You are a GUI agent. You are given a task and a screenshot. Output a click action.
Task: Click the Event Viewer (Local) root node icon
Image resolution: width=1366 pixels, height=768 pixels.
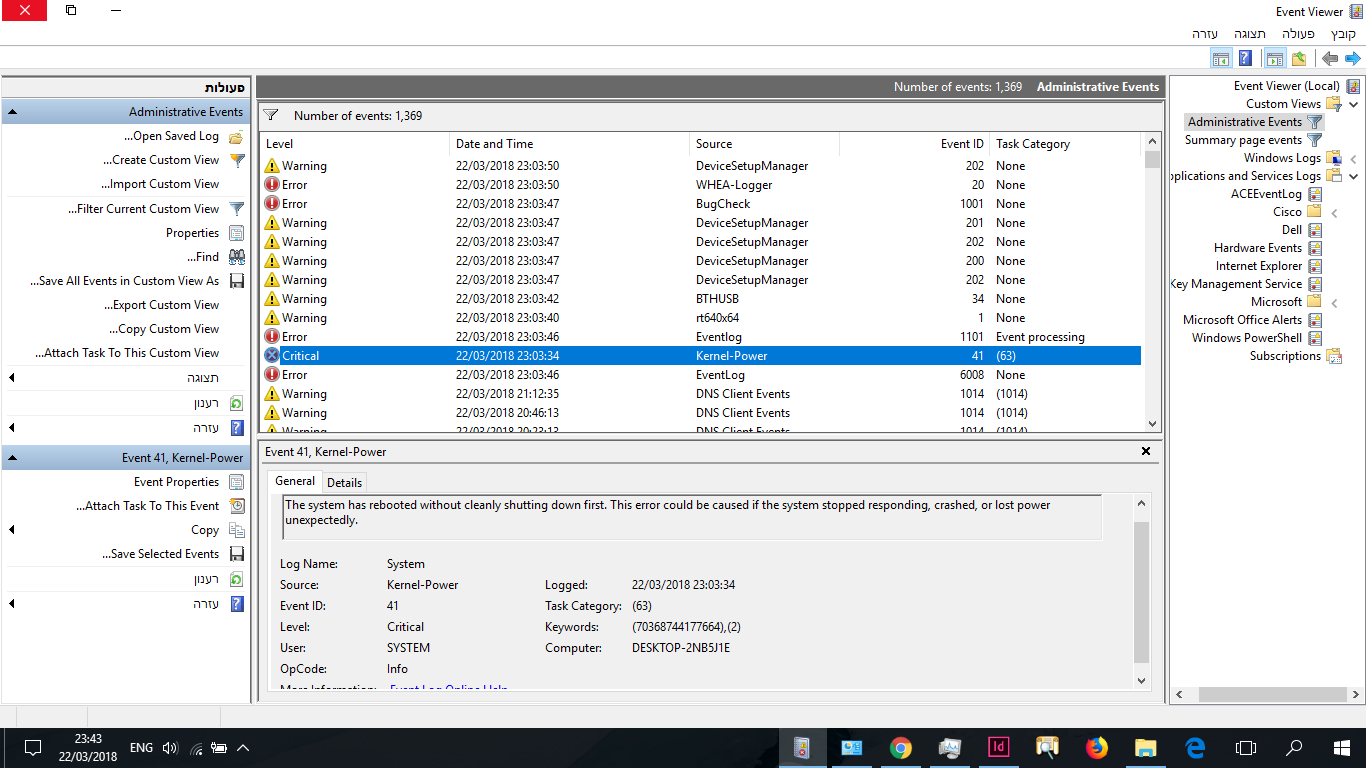pos(1354,86)
